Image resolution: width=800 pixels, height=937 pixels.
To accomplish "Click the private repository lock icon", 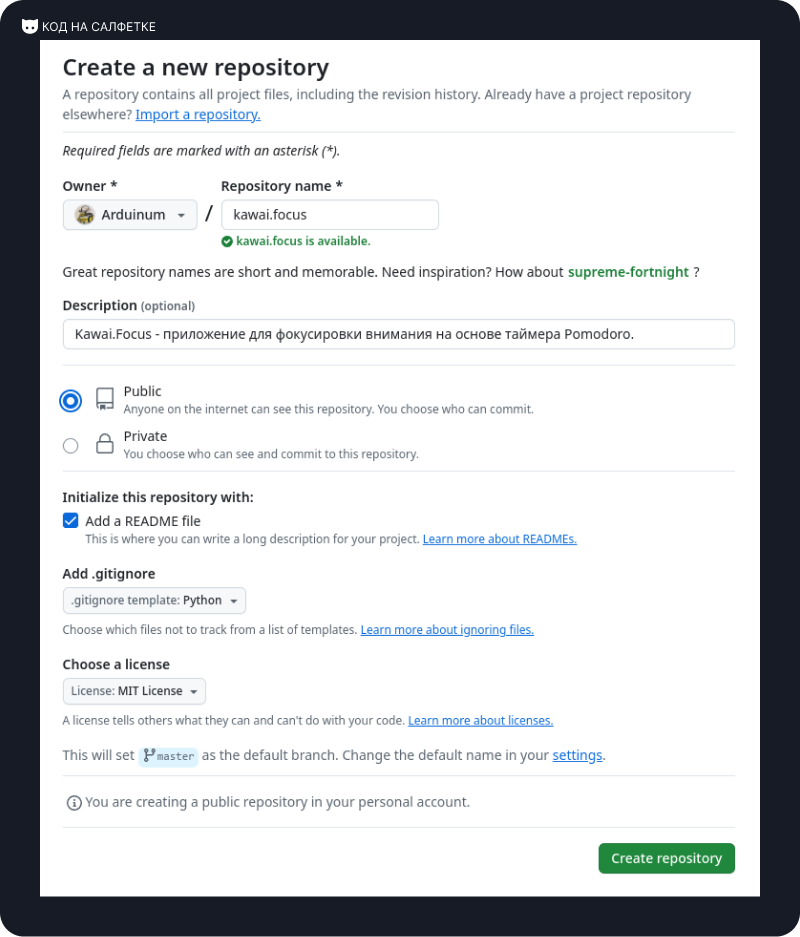I will (x=105, y=443).
